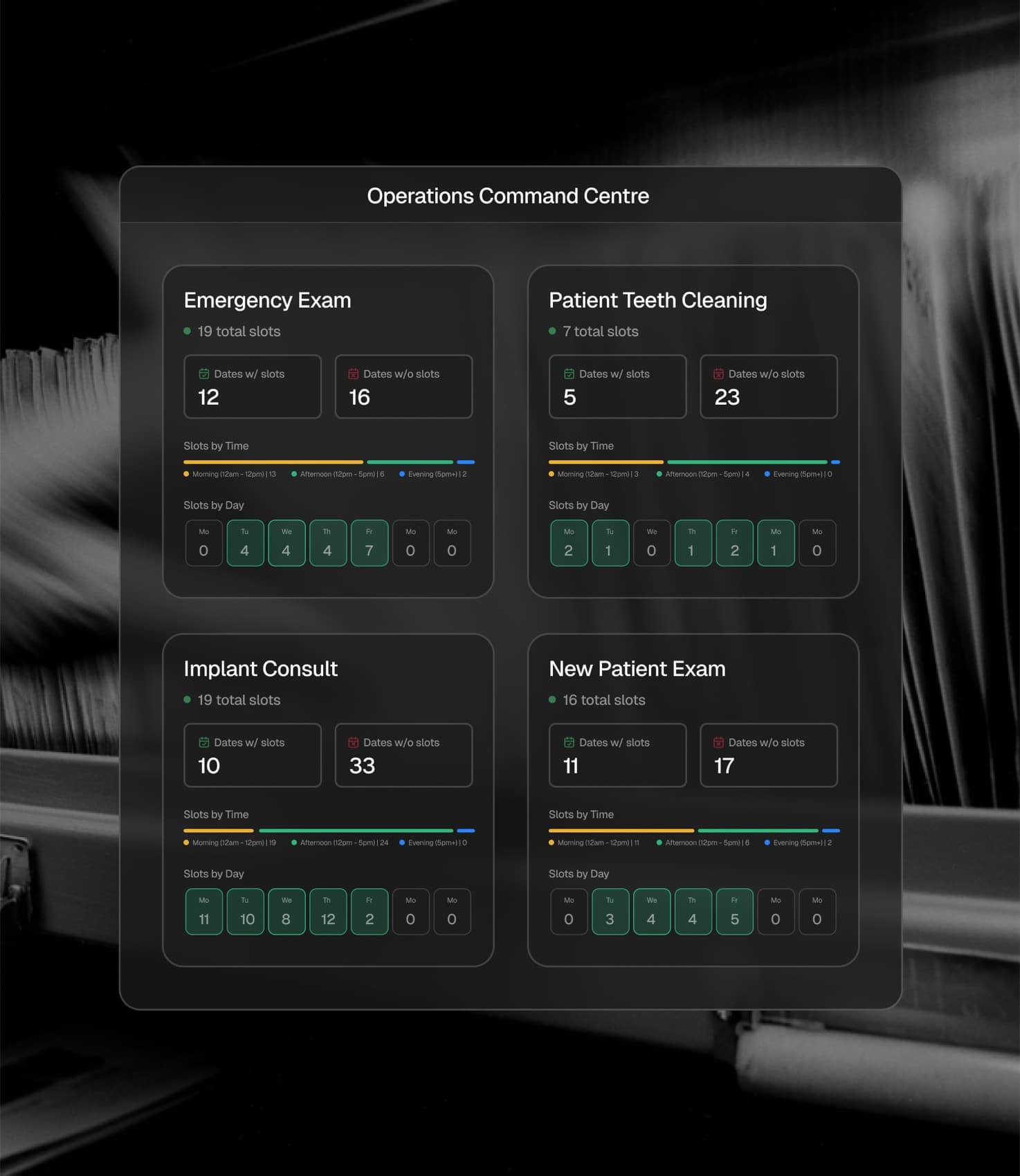
Task: Select Tuesday tile with 4 in Emergency Exam
Action: click(x=245, y=543)
